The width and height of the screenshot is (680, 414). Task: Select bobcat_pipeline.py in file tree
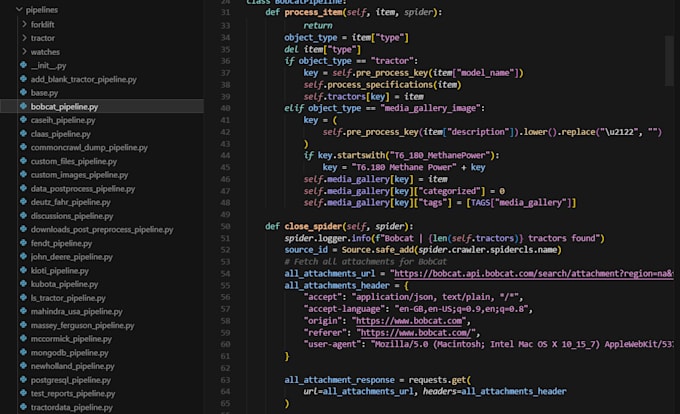pyautogui.click(x=64, y=107)
